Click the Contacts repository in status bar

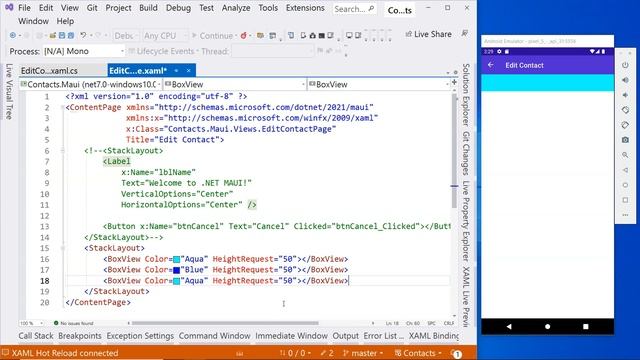(418, 353)
